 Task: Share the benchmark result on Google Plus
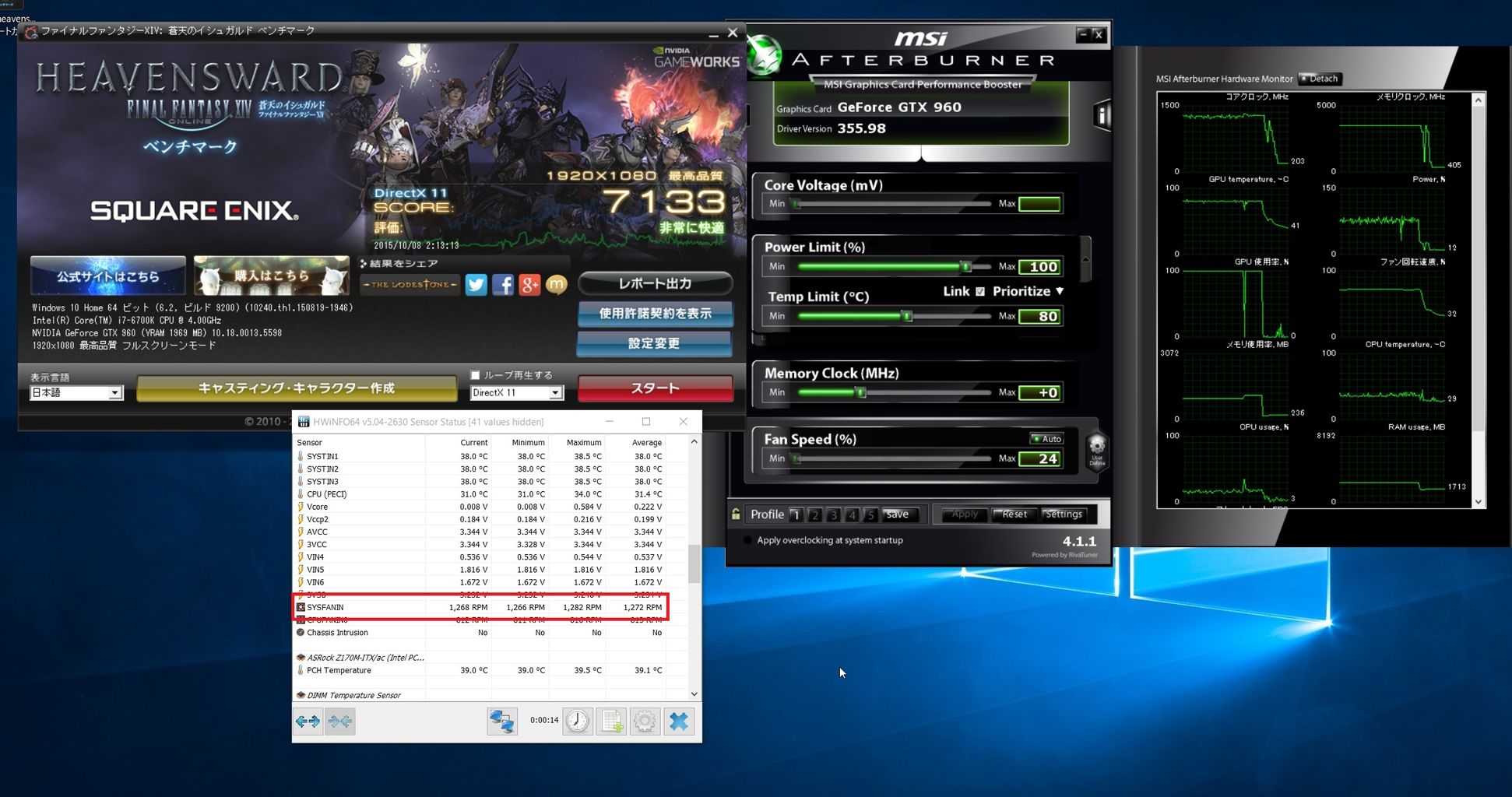[x=529, y=285]
